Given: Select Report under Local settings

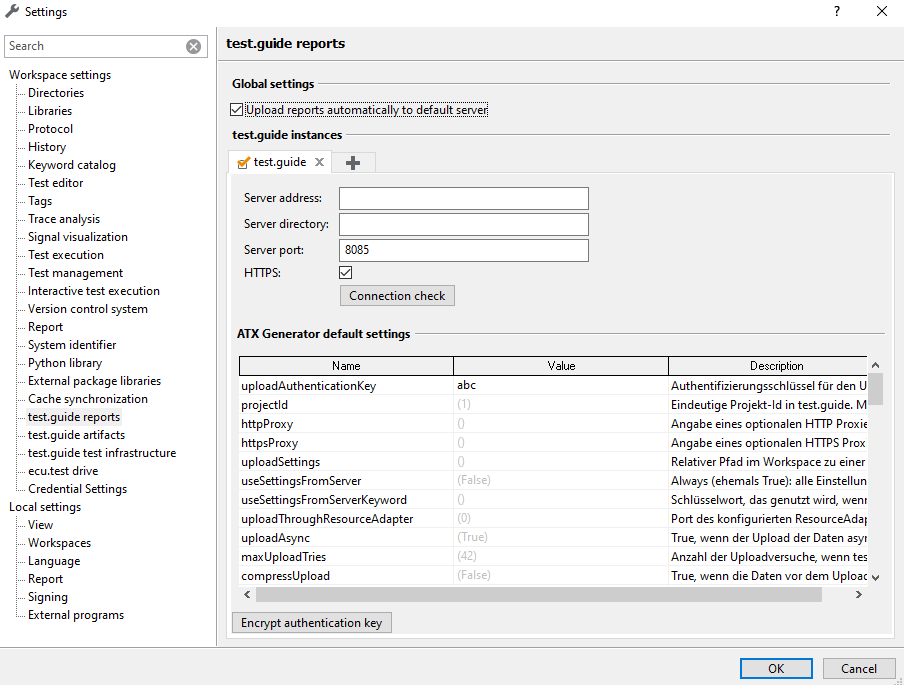Looking at the screenshot, I should pyautogui.click(x=46, y=579).
